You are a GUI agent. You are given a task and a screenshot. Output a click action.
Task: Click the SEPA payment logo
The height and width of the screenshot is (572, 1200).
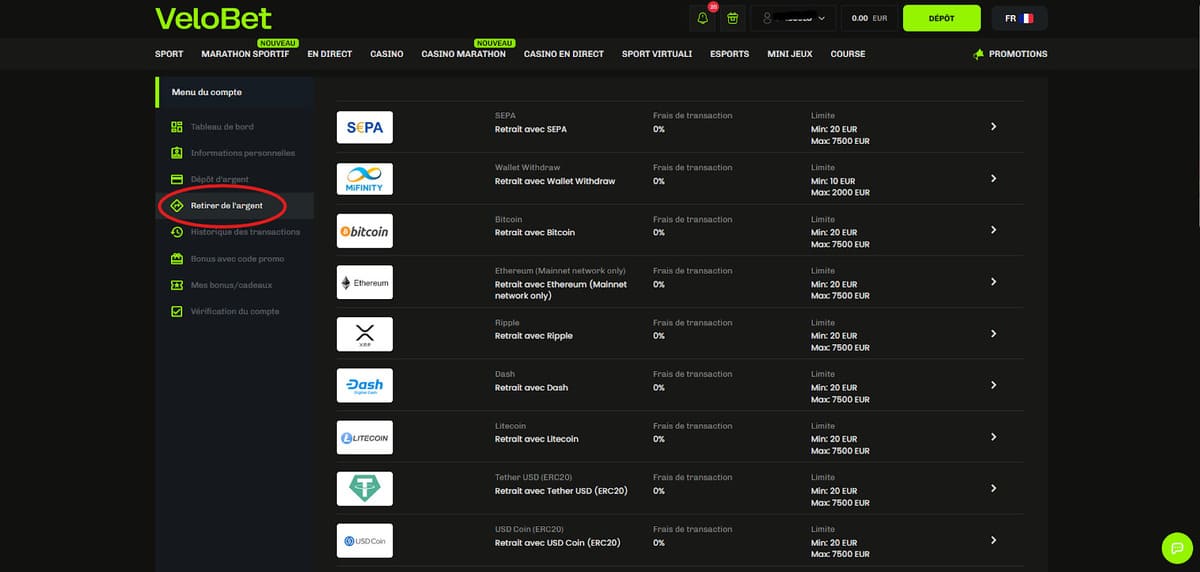pos(365,128)
